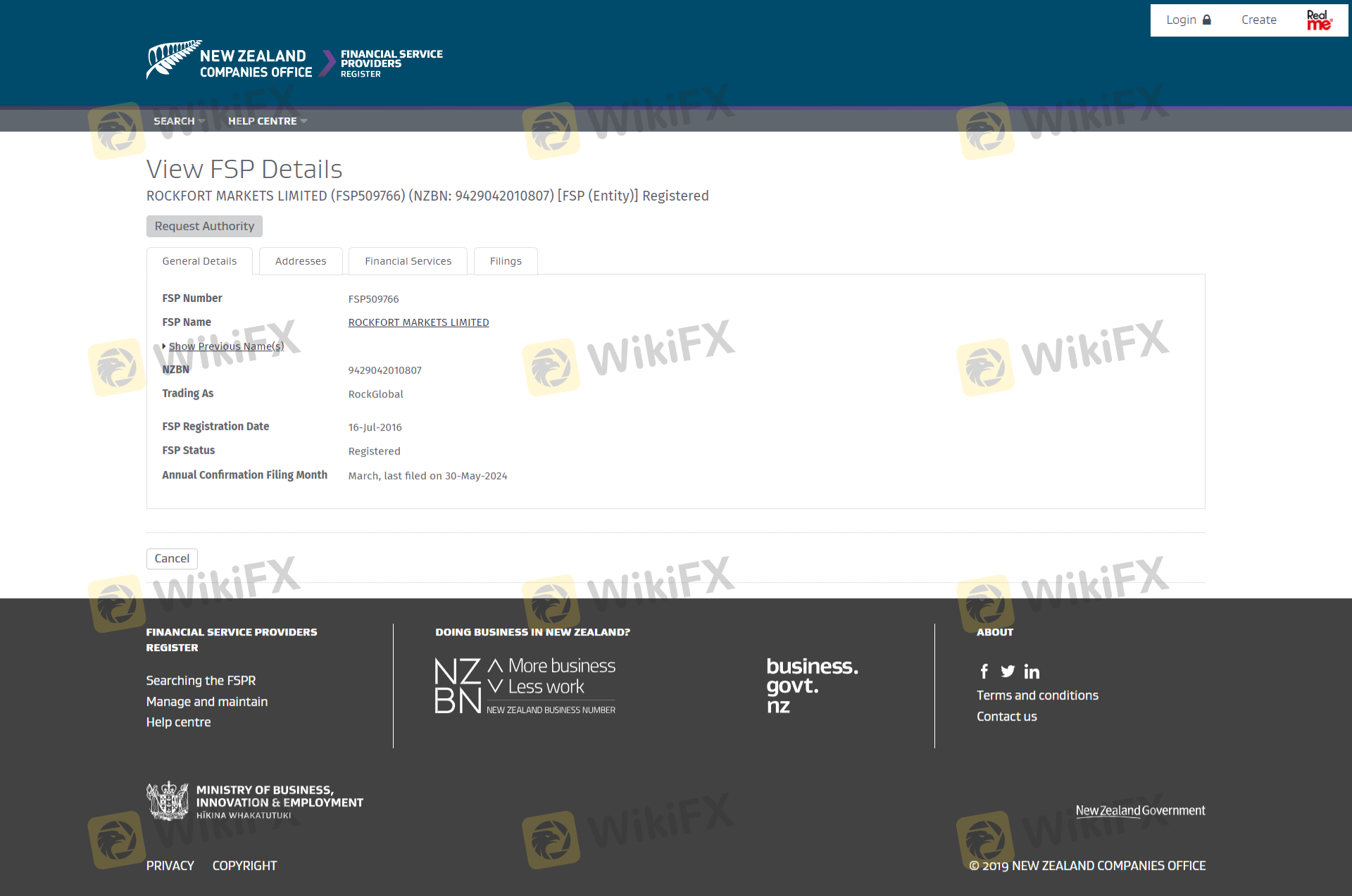Open Terms and conditions footer link
1352x896 pixels.
[1037, 695]
